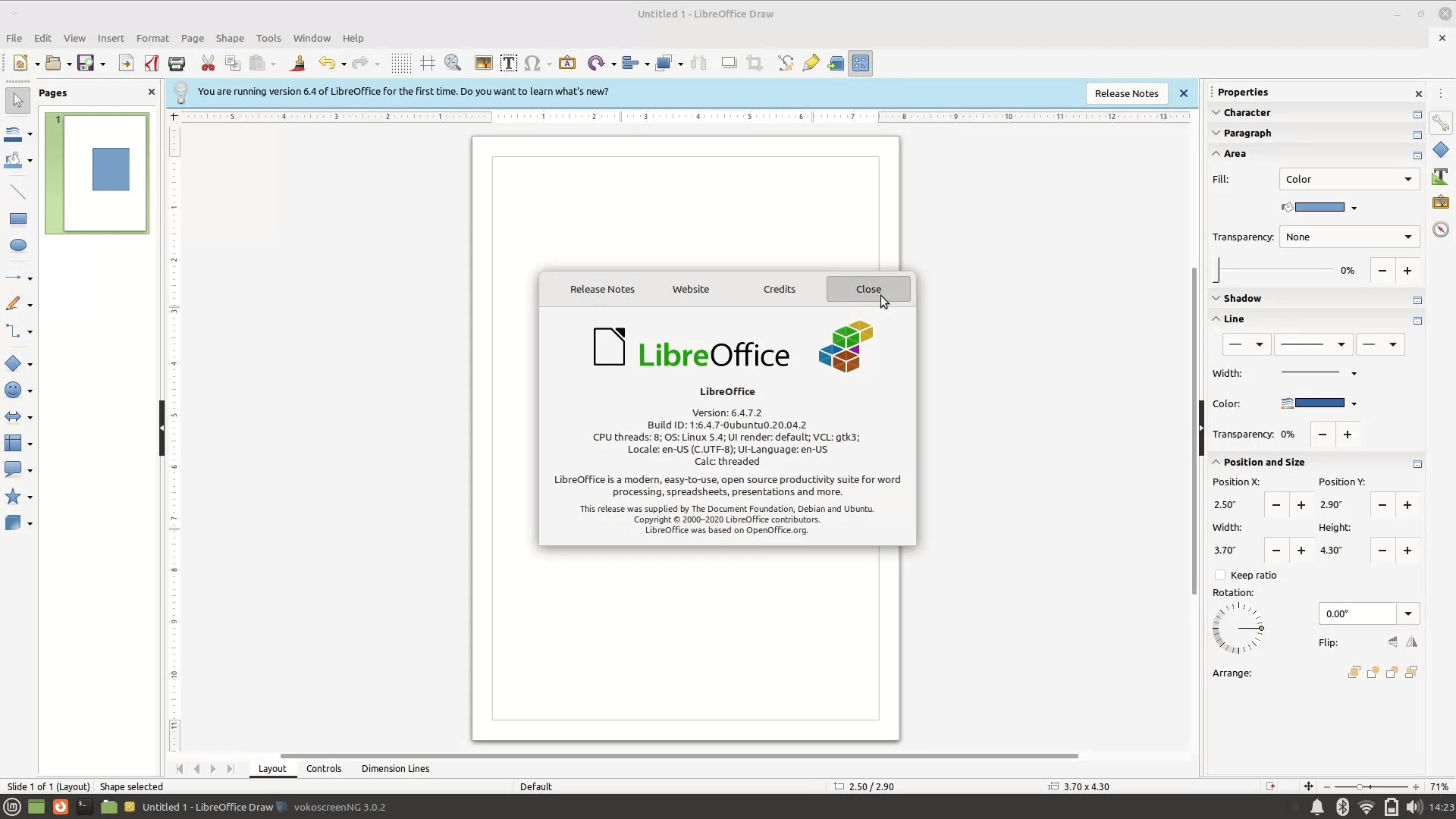This screenshot has width=1456, height=819.
Task: Click the Zoom & Pan magnifier icon
Action: pos(453,64)
